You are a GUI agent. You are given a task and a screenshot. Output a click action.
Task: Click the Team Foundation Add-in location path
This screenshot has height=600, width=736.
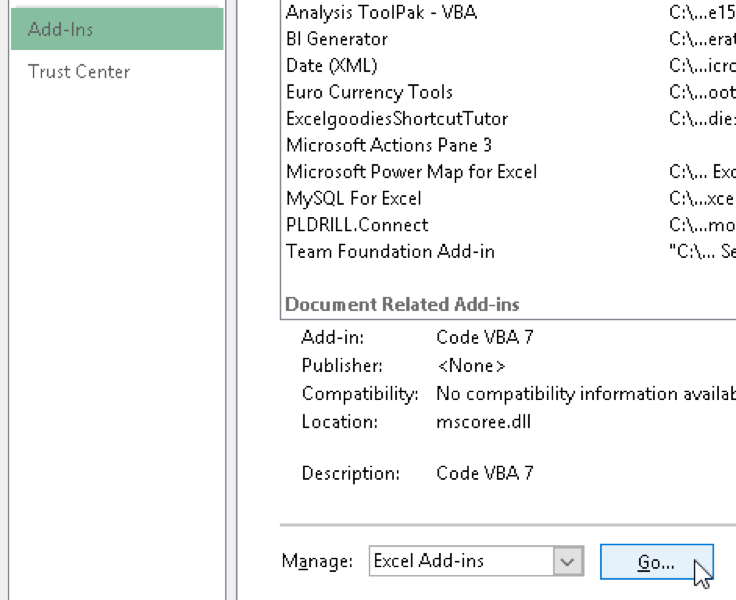702,251
